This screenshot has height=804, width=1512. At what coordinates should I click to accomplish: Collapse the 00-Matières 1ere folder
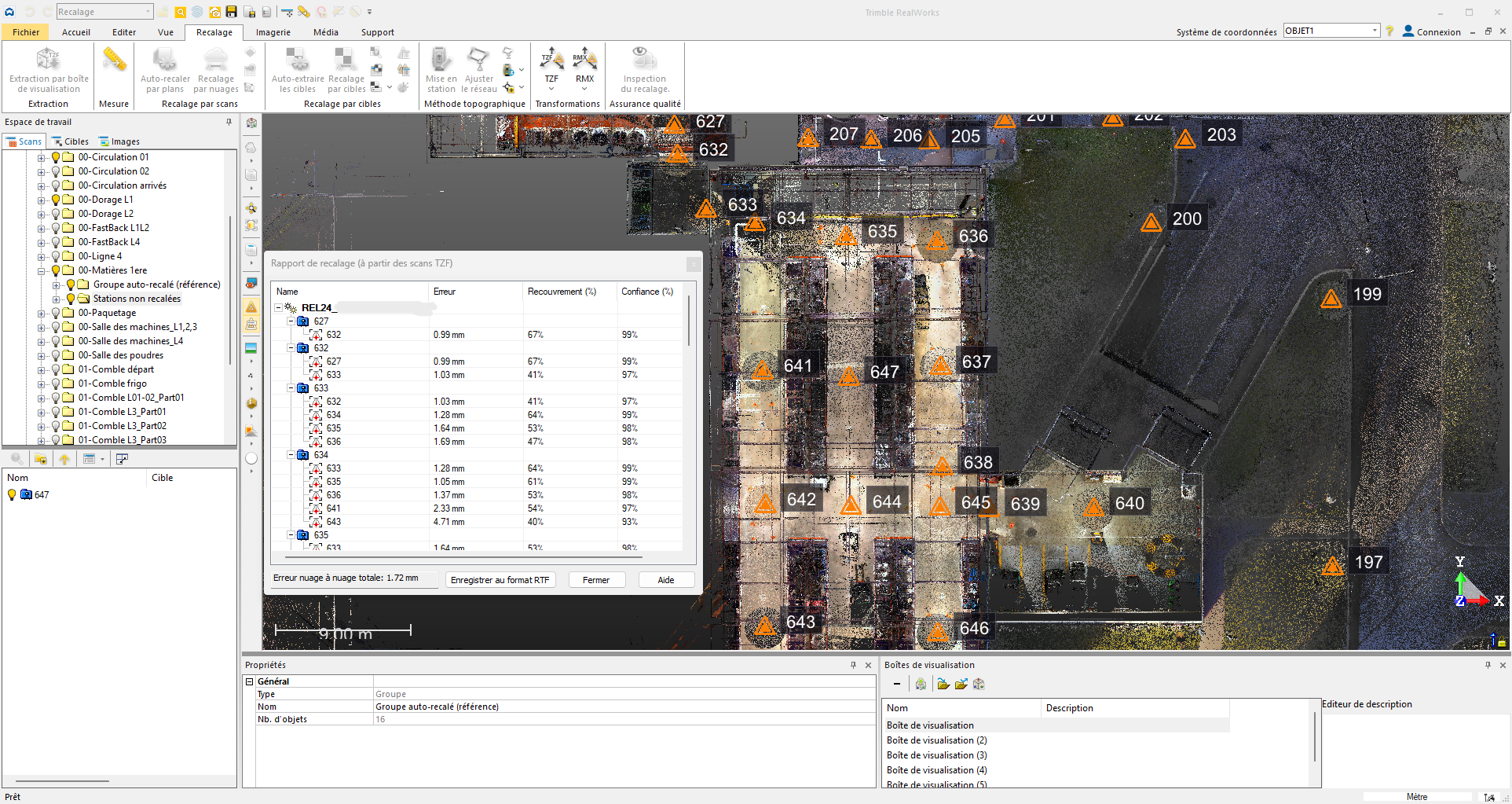42,270
